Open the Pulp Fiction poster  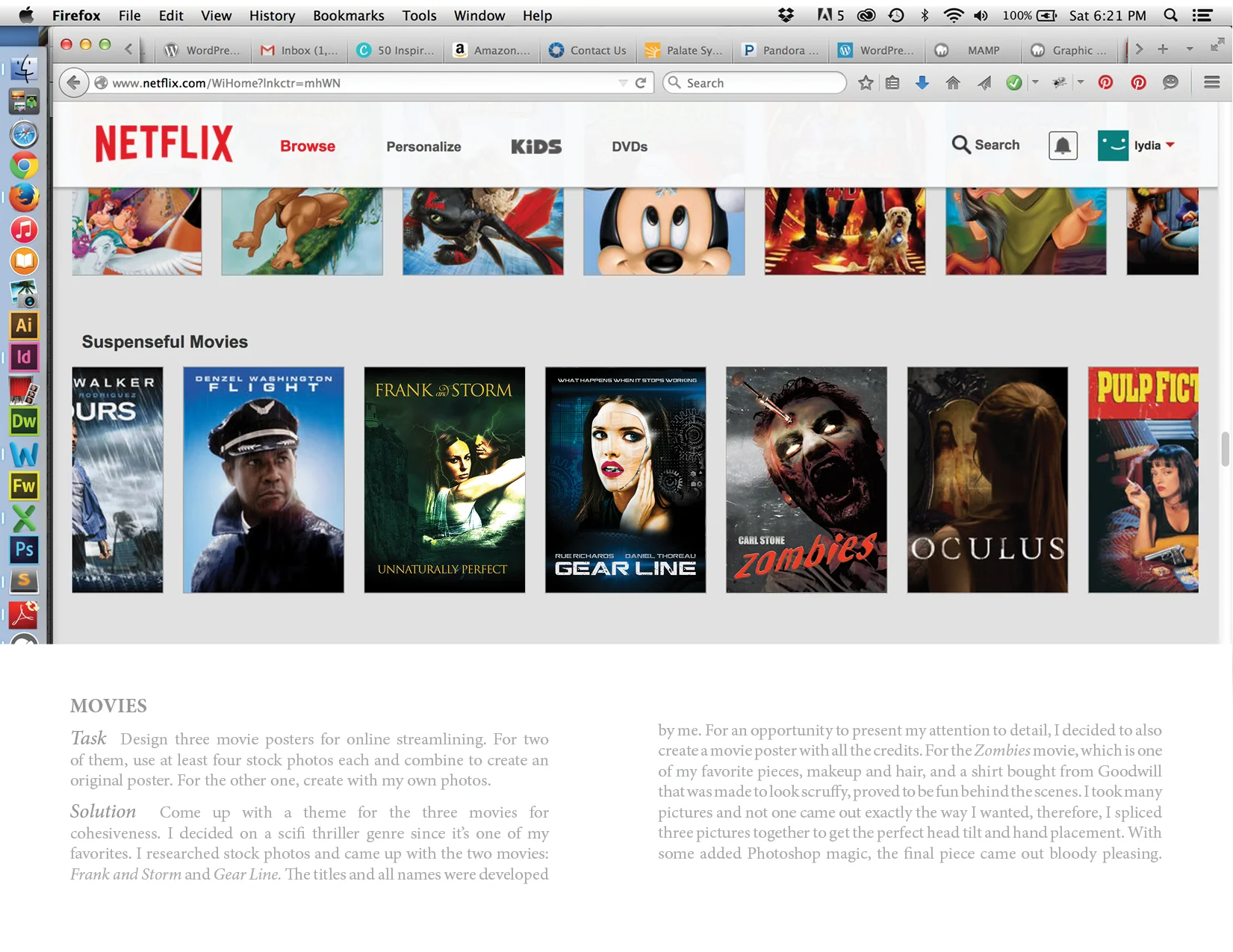click(1143, 479)
